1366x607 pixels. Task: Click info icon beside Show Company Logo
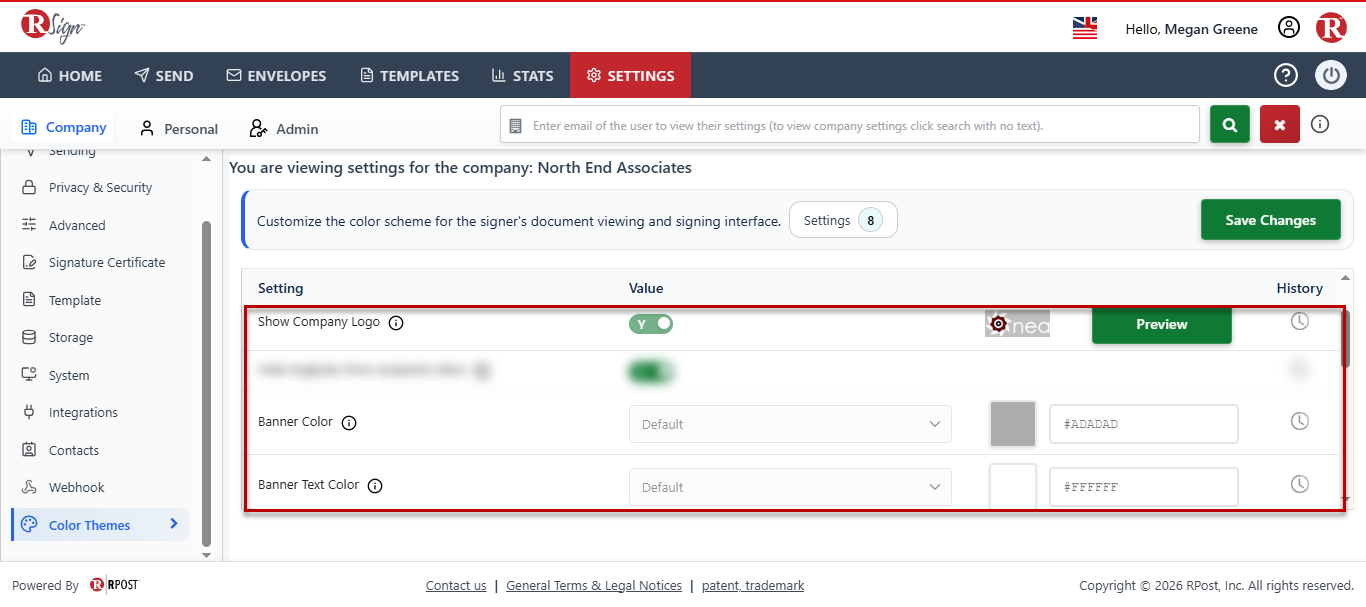[396, 323]
